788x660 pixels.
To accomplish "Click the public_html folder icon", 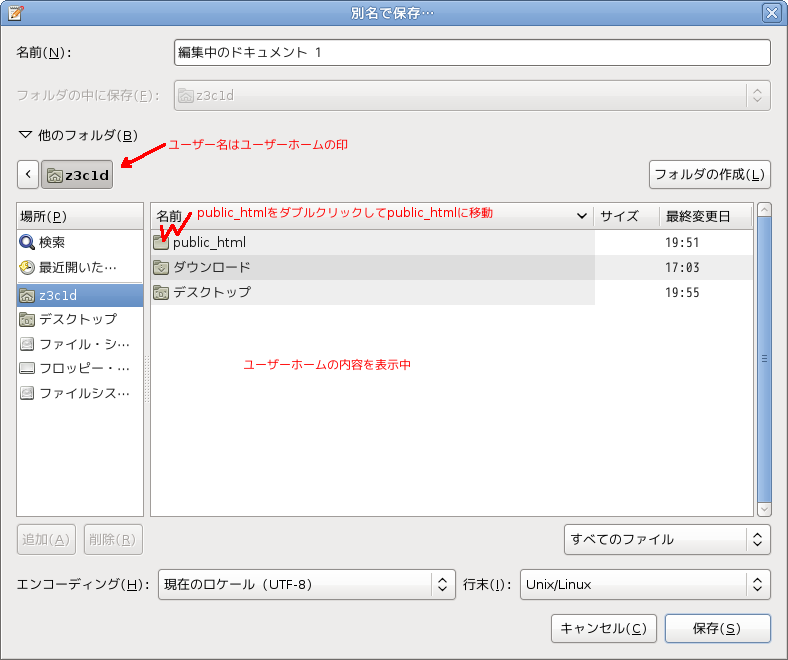I will point(161,243).
